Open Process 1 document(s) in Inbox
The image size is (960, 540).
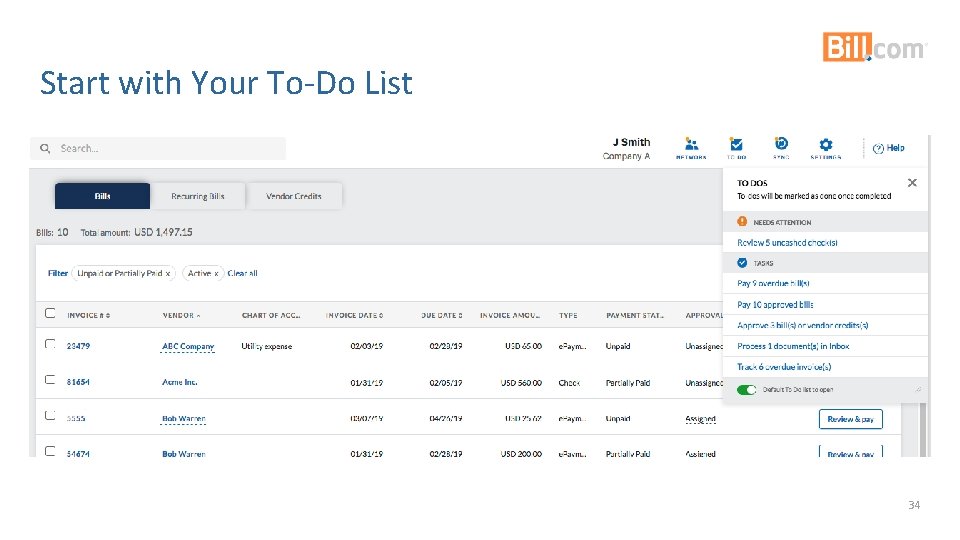pyautogui.click(x=793, y=346)
